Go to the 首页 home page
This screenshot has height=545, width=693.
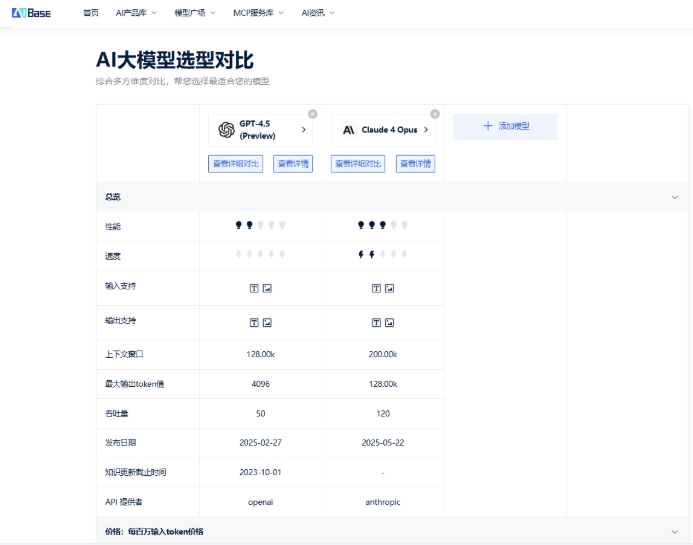pyautogui.click(x=91, y=13)
